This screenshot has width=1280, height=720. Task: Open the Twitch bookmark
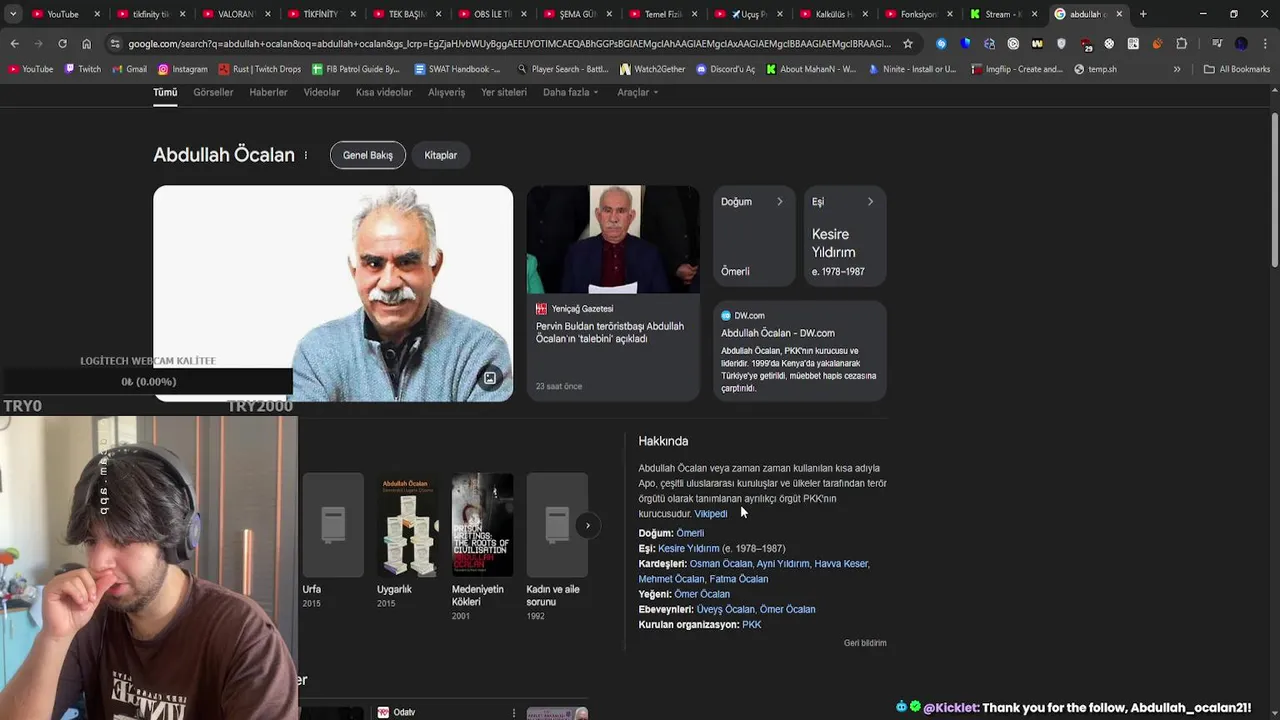[x=82, y=69]
